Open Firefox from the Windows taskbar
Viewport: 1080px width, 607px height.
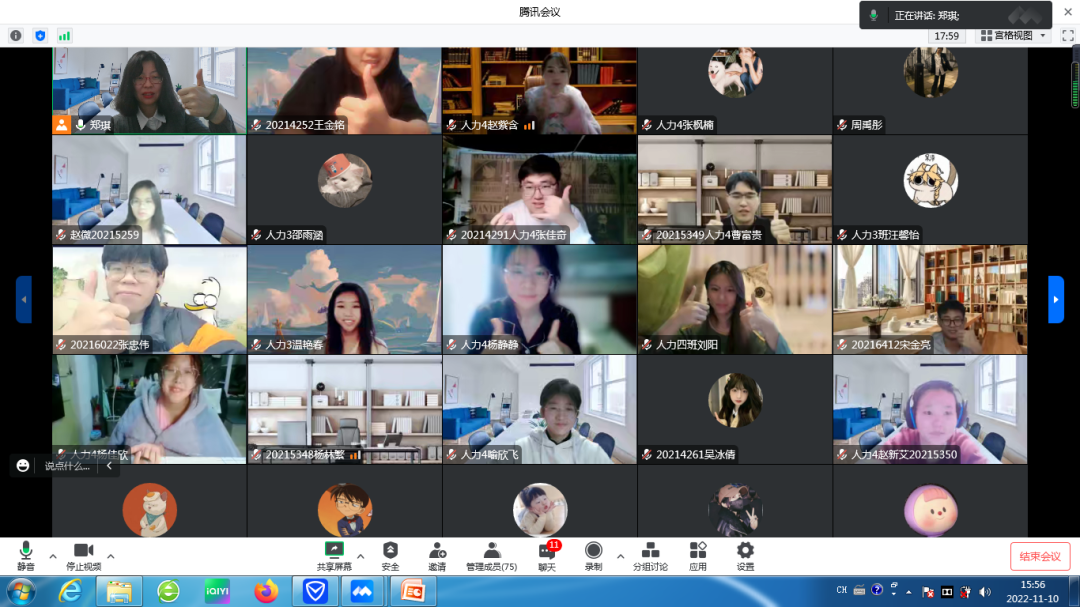[x=265, y=591]
